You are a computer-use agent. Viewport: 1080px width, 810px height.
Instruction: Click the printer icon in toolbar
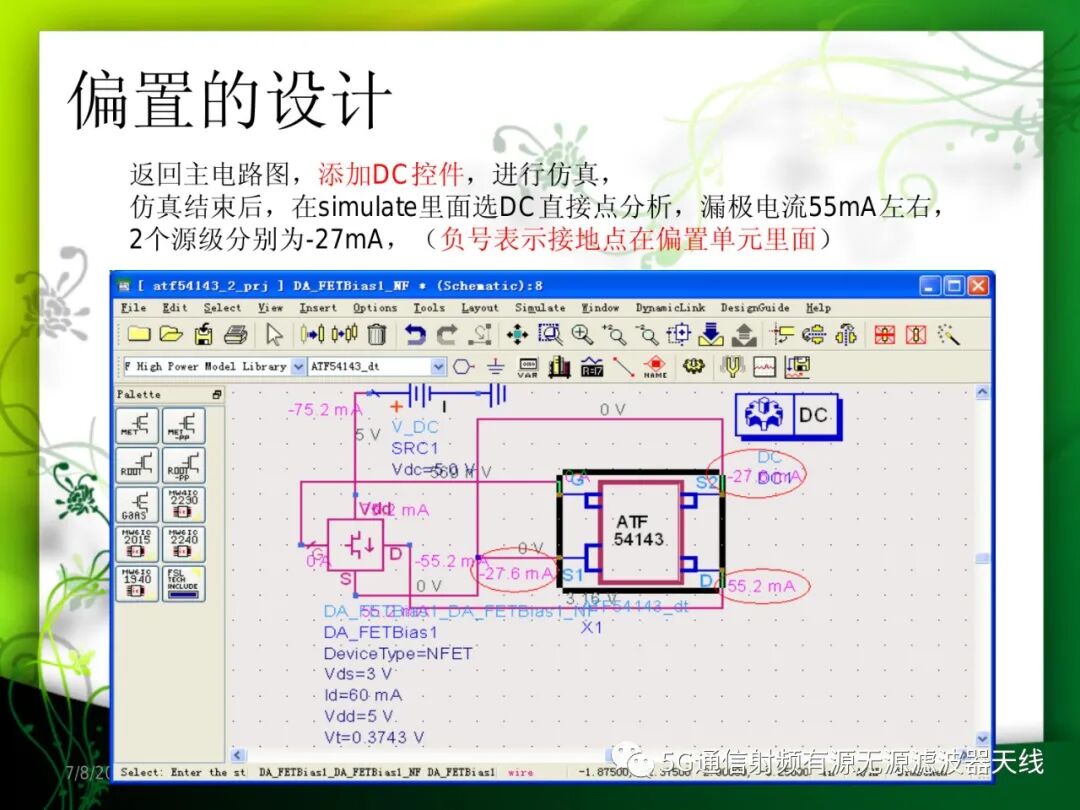click(236, 335)
